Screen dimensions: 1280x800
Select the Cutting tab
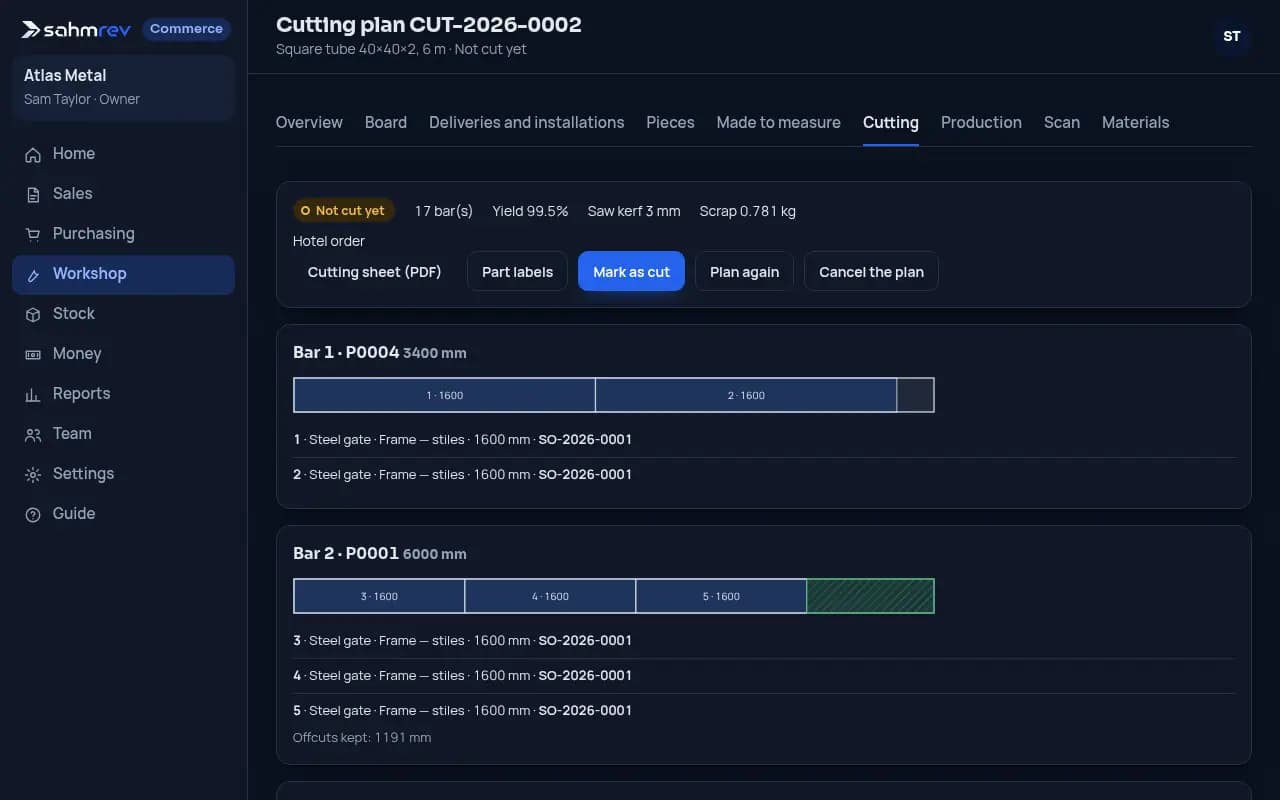tap(891, 122)
